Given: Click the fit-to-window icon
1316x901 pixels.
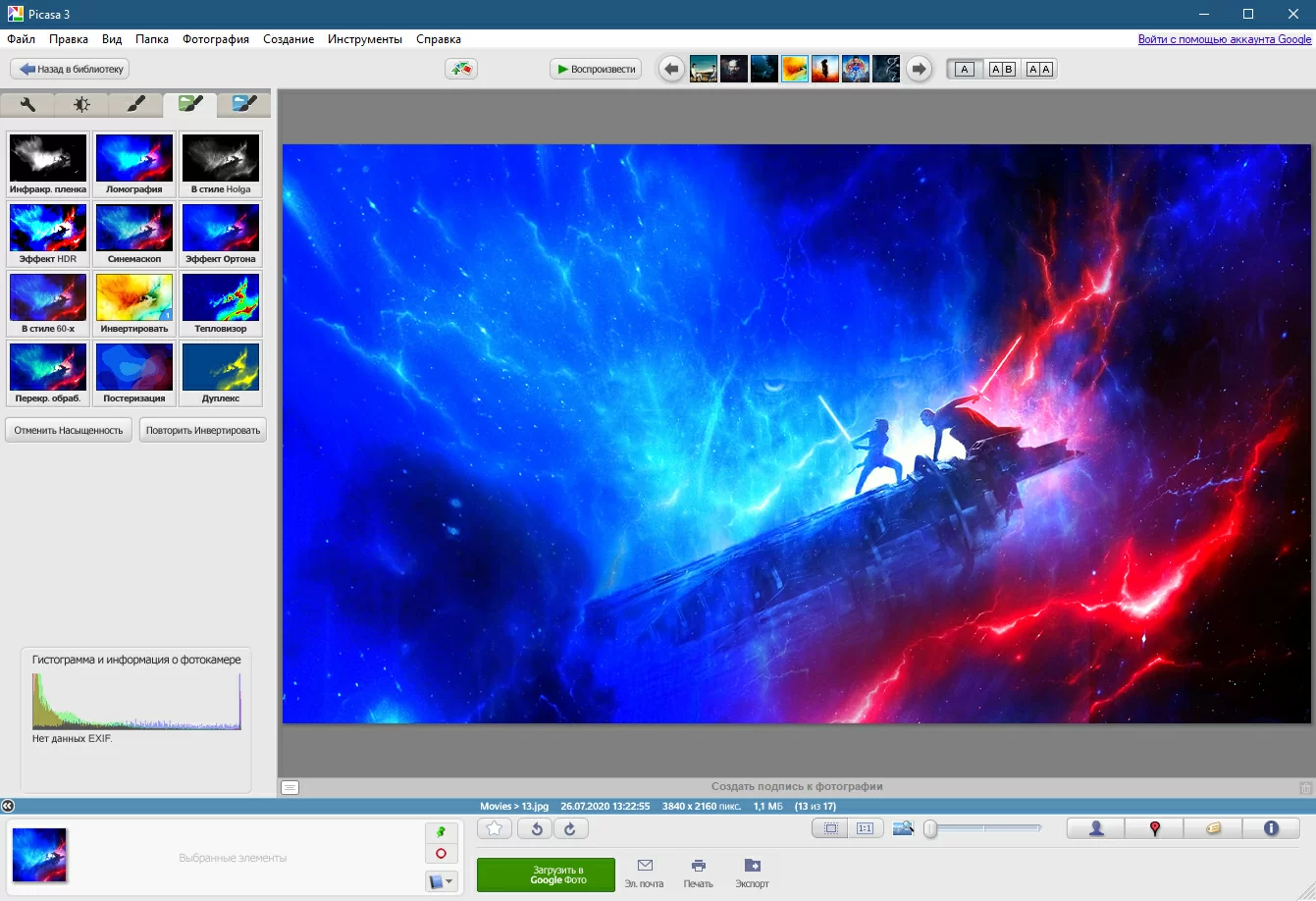Looking at the screenshot, I should tap(830, 828).
